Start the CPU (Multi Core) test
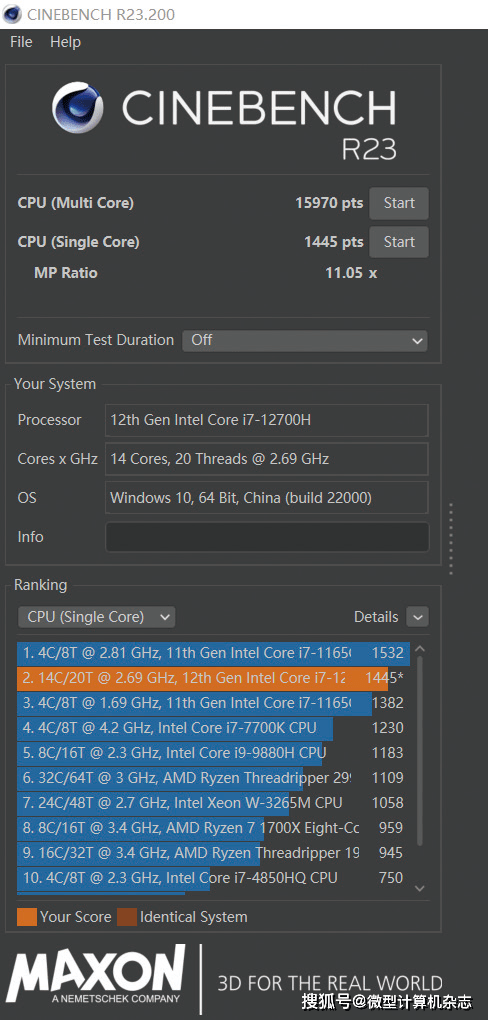The width and height of the screenshot is (488, 1020). point(399,203)
